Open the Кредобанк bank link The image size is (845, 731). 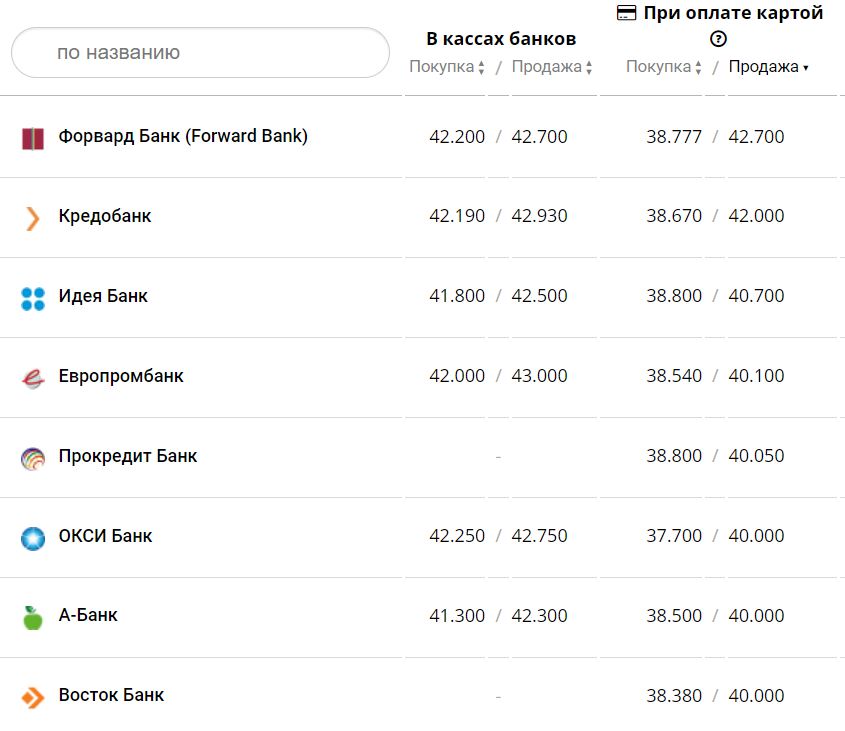point(105,216)
